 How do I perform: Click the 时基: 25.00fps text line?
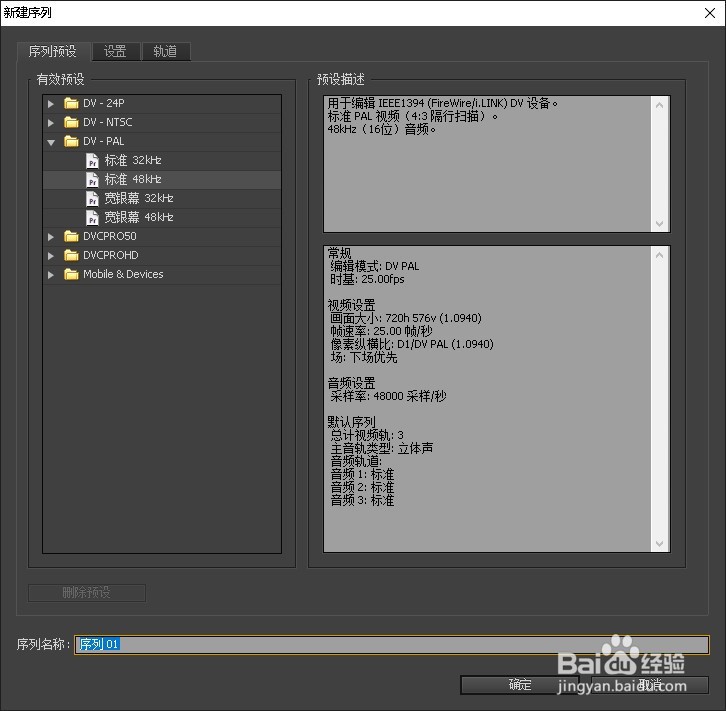pos(368,280)
